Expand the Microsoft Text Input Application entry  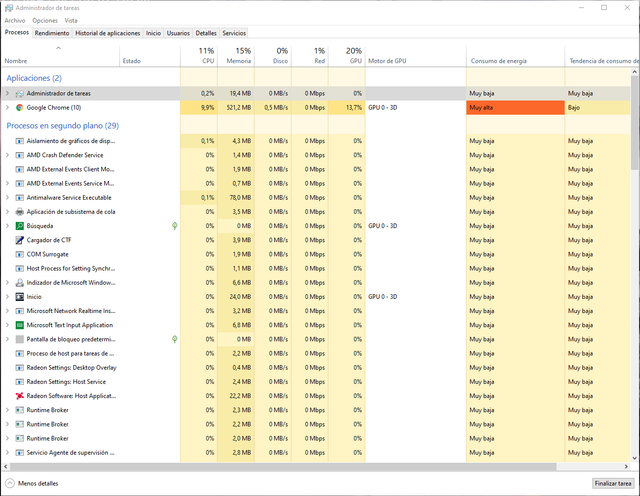click(7, 325)
